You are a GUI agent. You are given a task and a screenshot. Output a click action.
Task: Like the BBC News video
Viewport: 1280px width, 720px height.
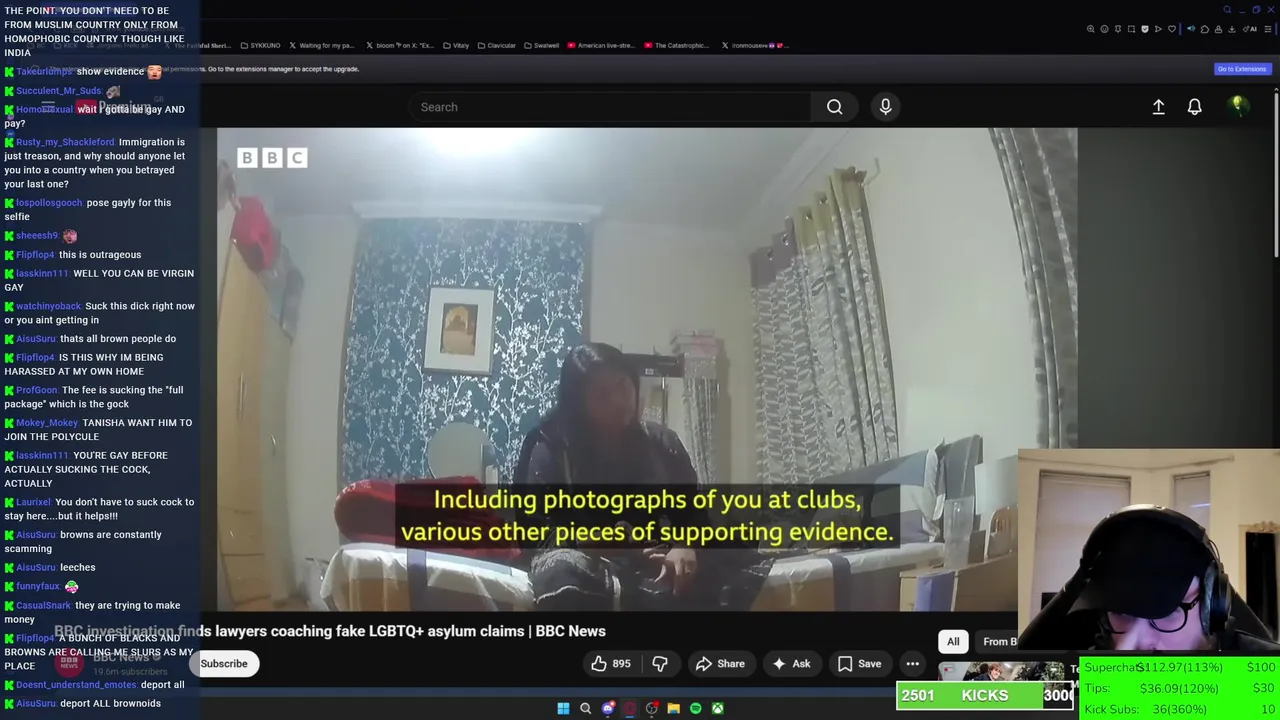pyautogui.click(x=610, y=664)
